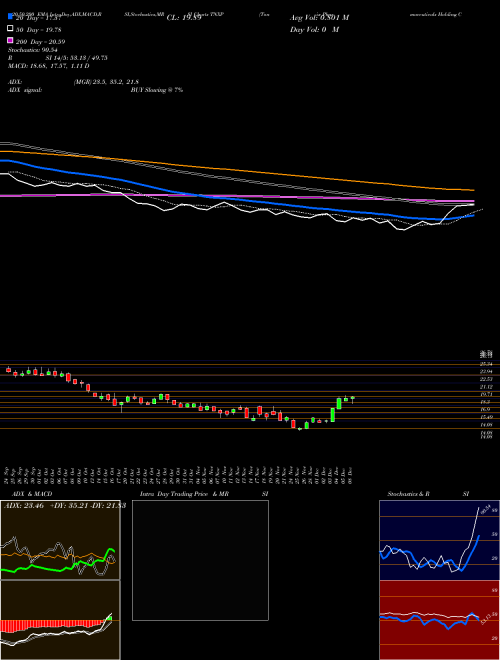
Task: Click the 'BUY Slowing @ 7%' signal text
Action: click(x=157, y=90)
